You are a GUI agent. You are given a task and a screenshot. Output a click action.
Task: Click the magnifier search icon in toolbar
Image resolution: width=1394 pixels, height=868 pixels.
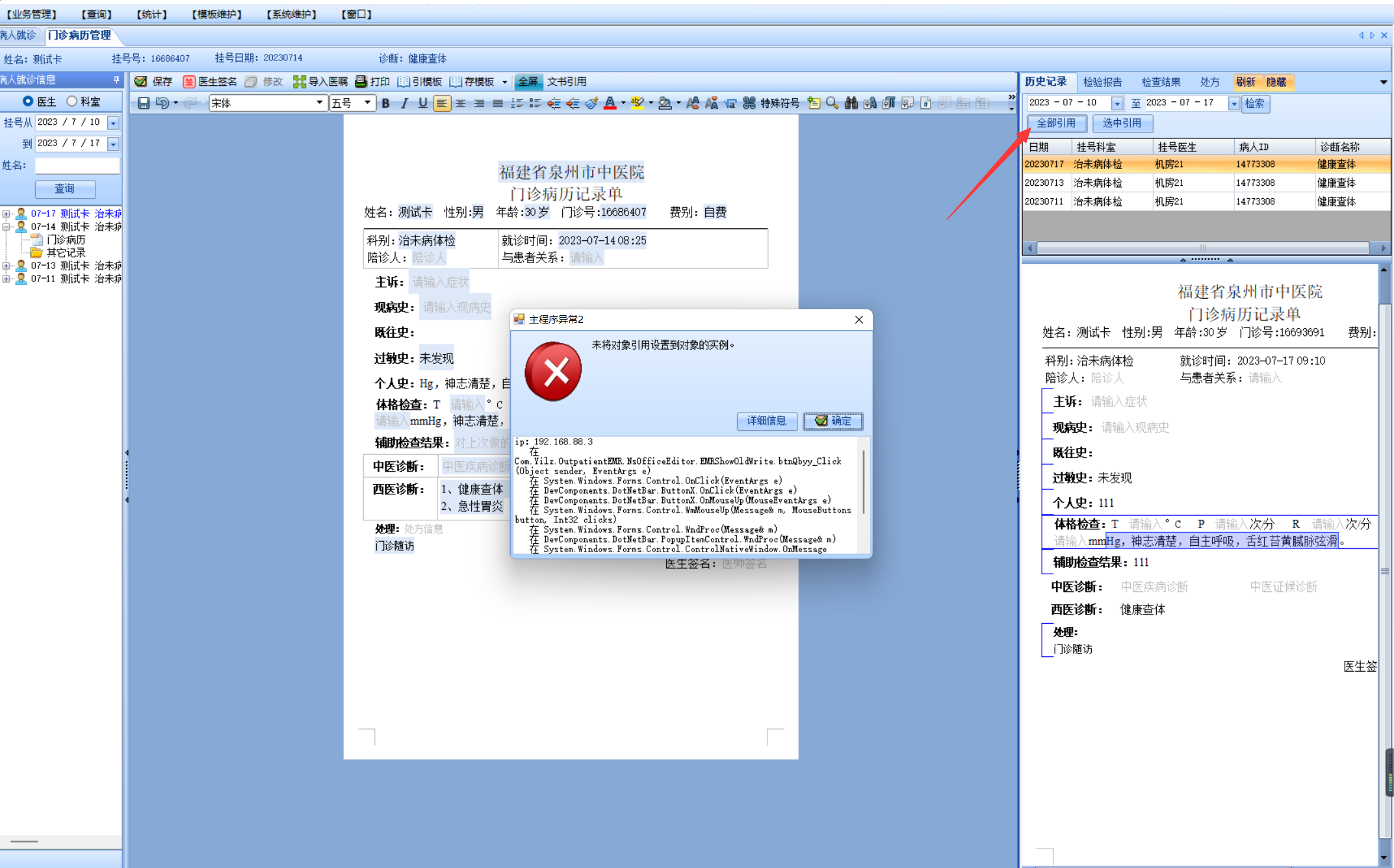pyautogui.click(x=832, y=103)
